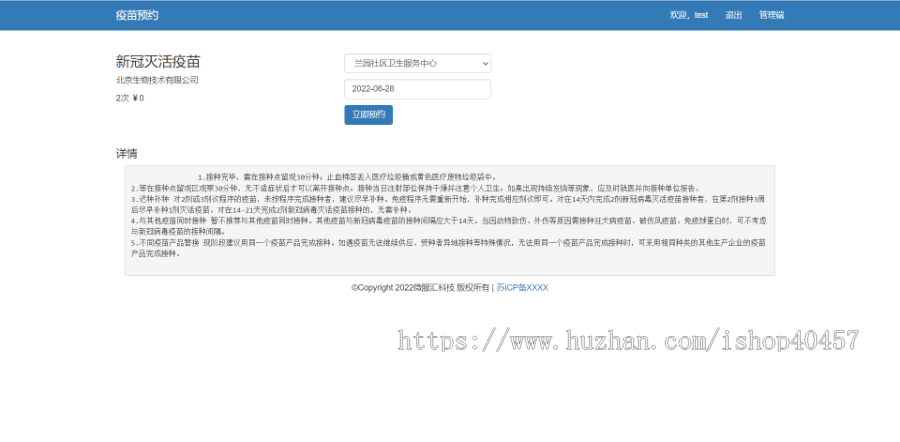Click the 2次 ¥0 price text
The image size is (900, 442).
pos(130,98)
